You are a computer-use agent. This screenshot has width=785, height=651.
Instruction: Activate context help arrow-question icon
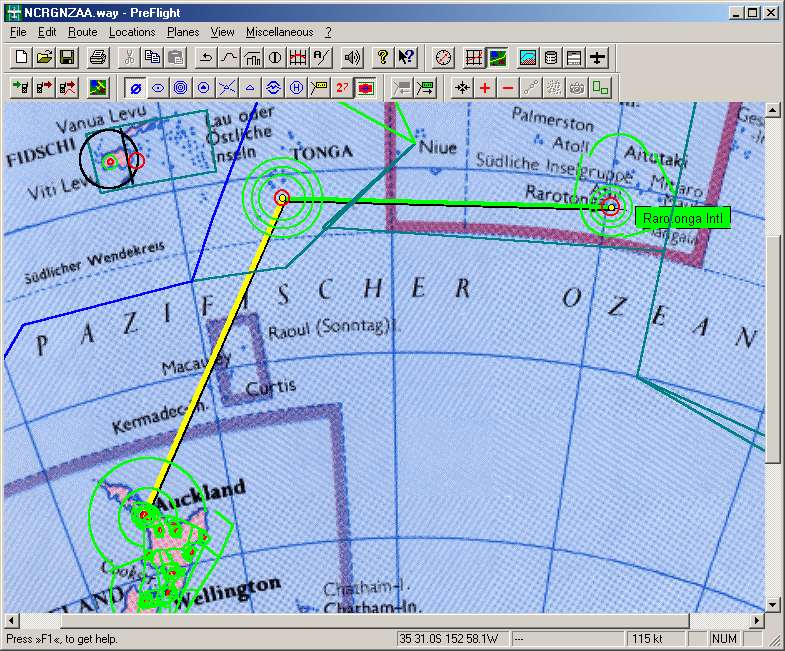pyautogui.click(x=406, y=58)
